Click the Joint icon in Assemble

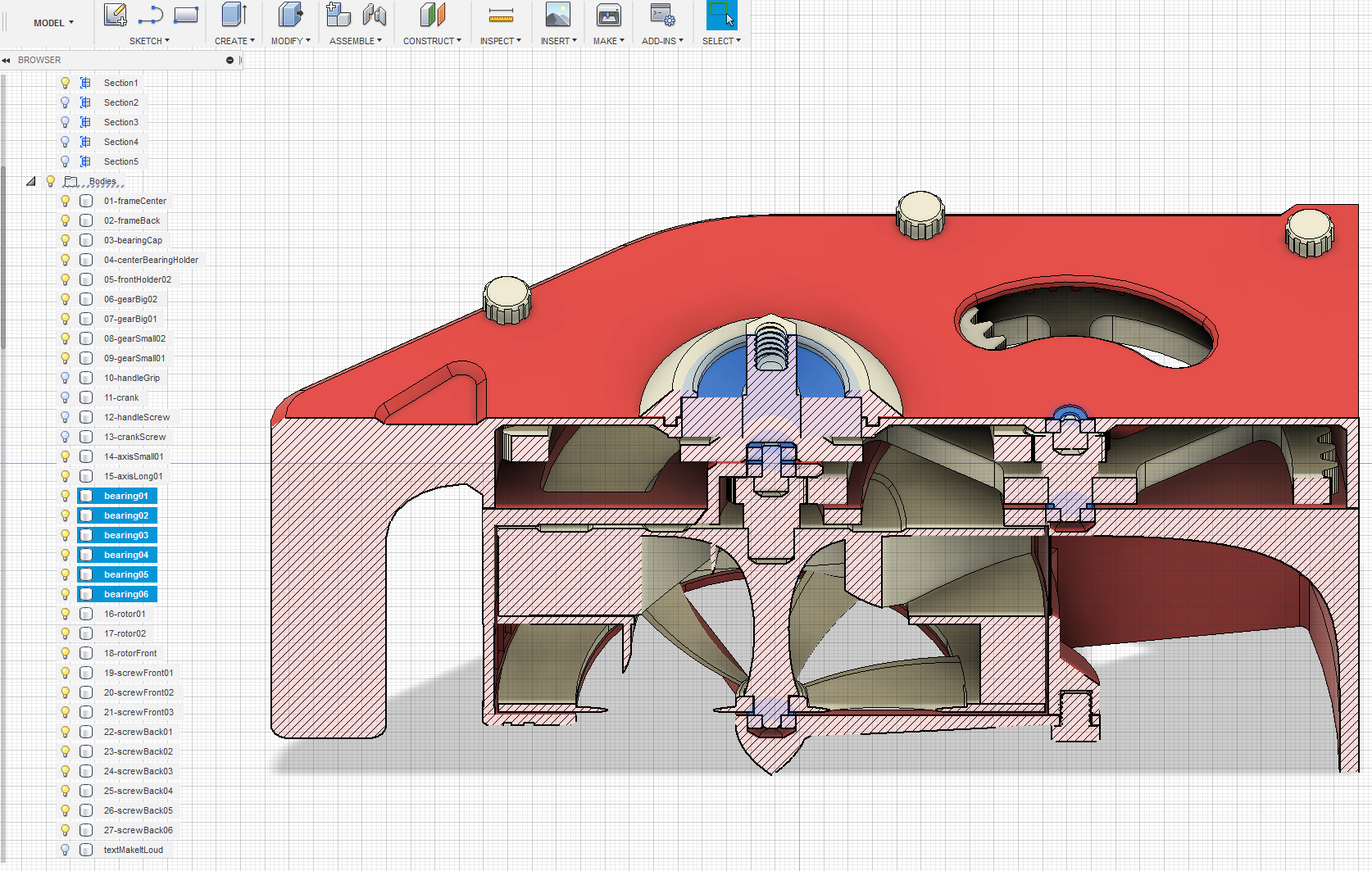375,15
